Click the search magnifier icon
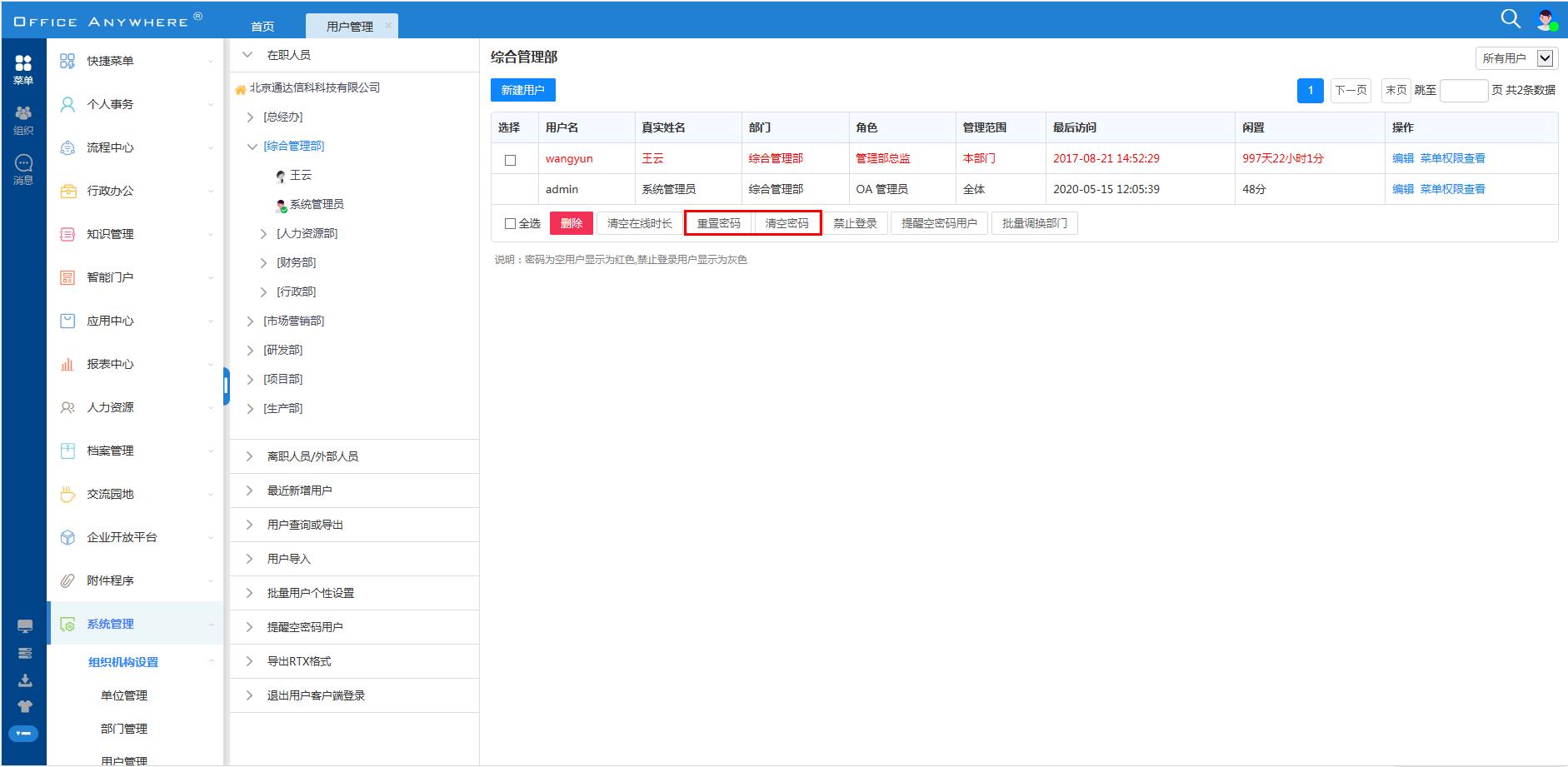 1510,19
